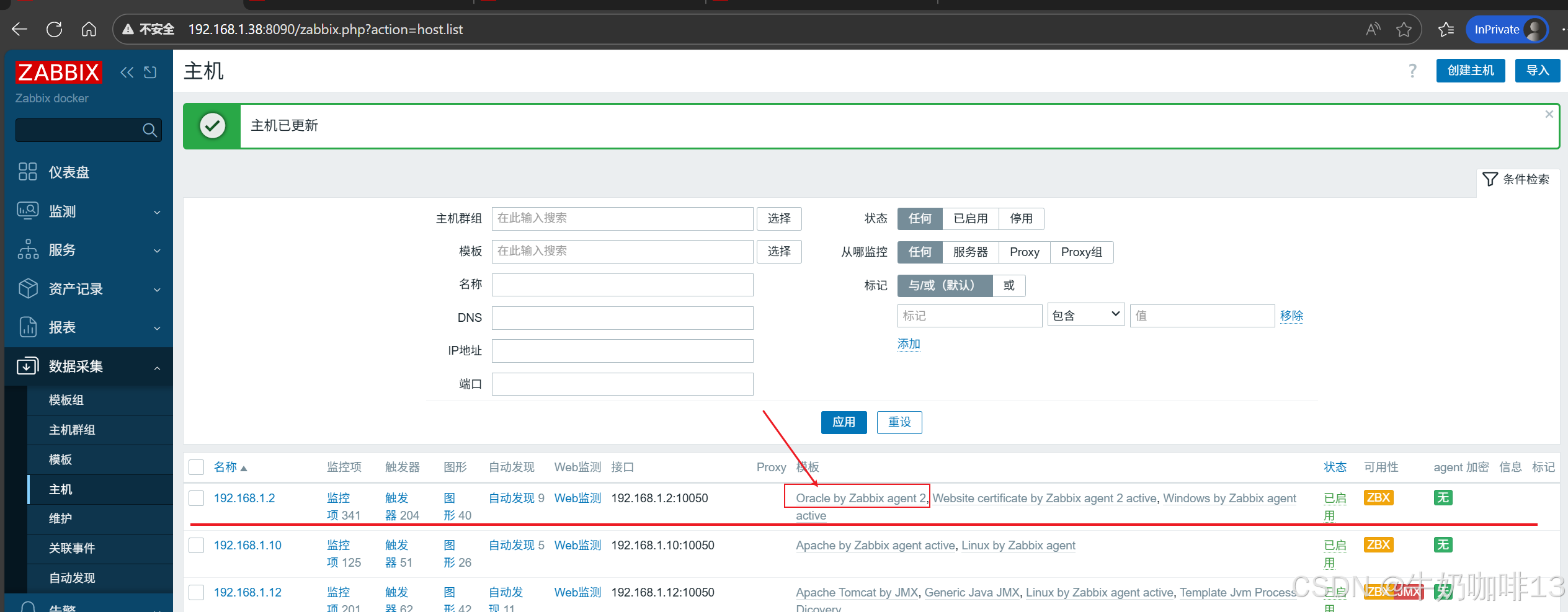Focus the IP地址 input field
The height and width of the screenshot is (612, 1568).
click(x=622, y=351)
